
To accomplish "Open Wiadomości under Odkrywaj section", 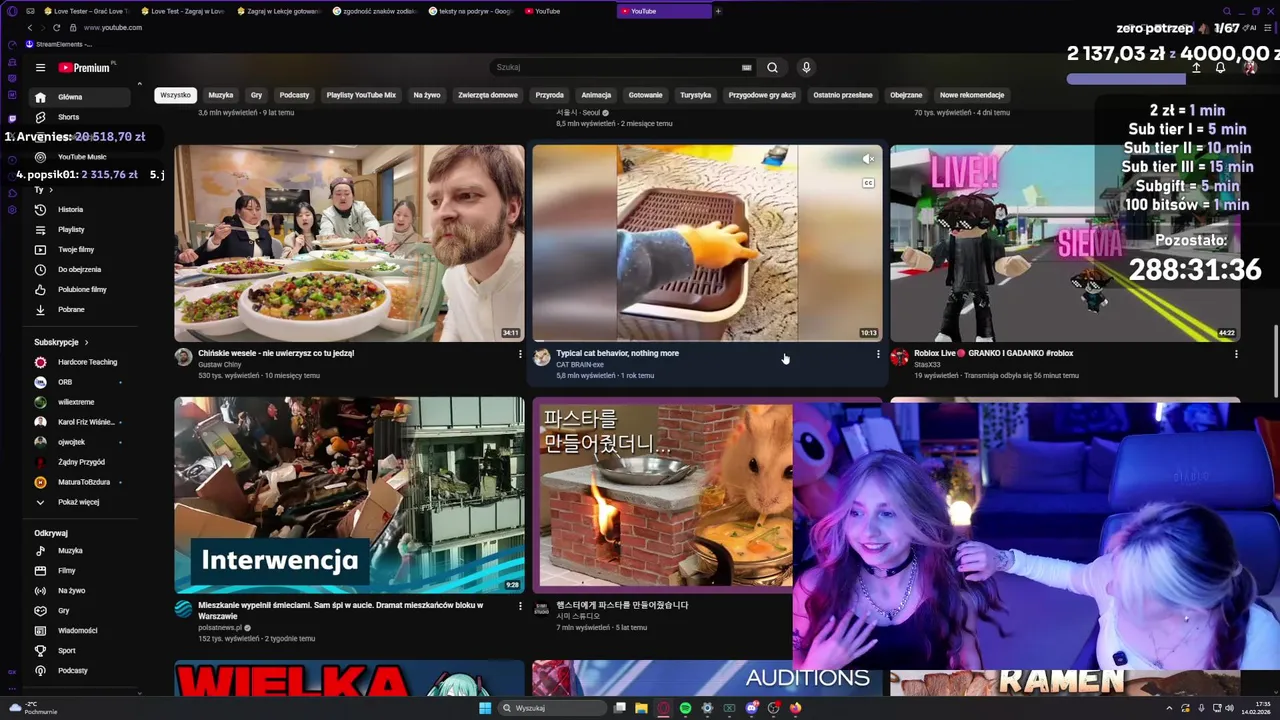I will coord(76,631).
